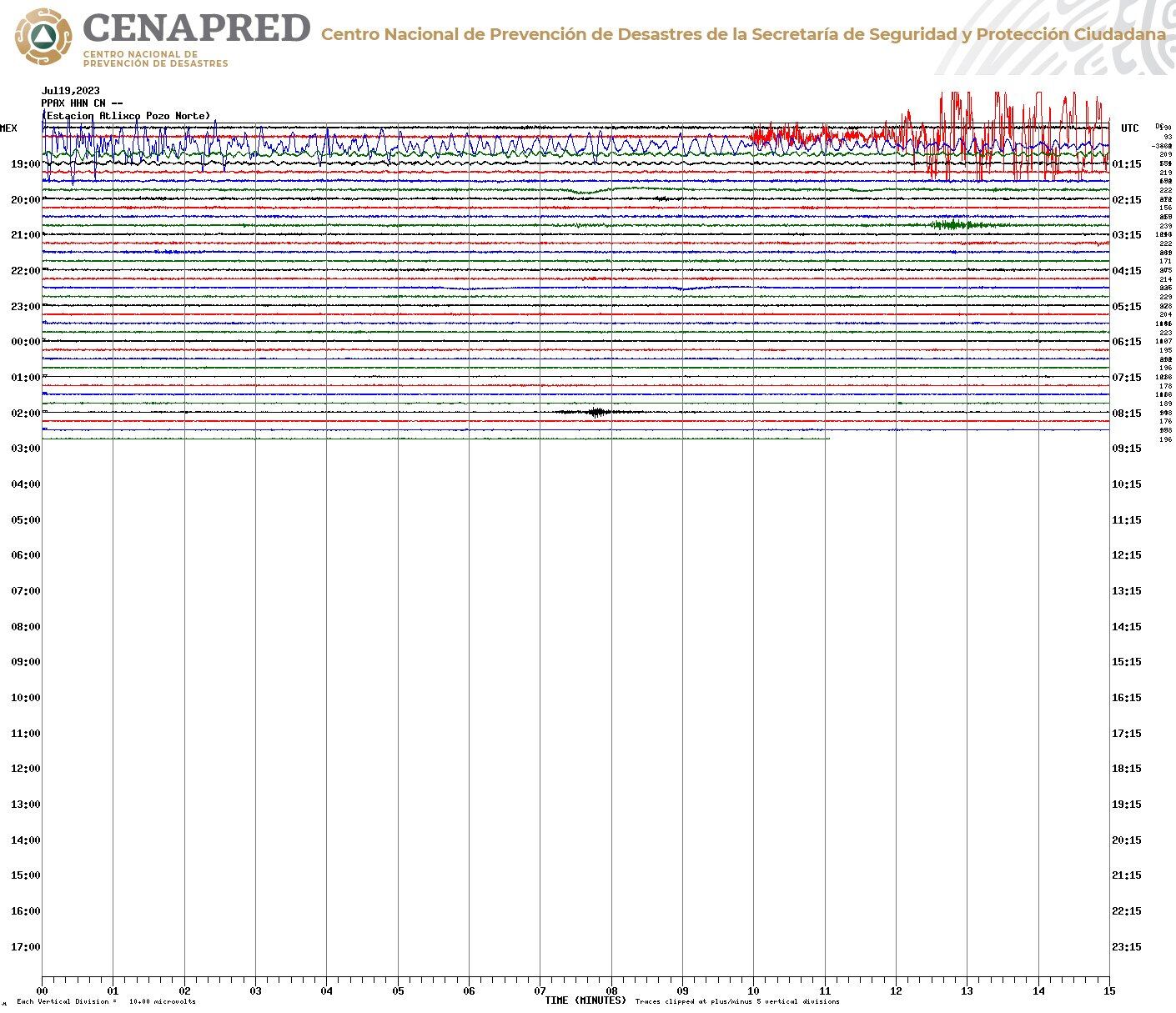
Task: Click the large CENAPRED header wordmark
Action: (196, 28)
